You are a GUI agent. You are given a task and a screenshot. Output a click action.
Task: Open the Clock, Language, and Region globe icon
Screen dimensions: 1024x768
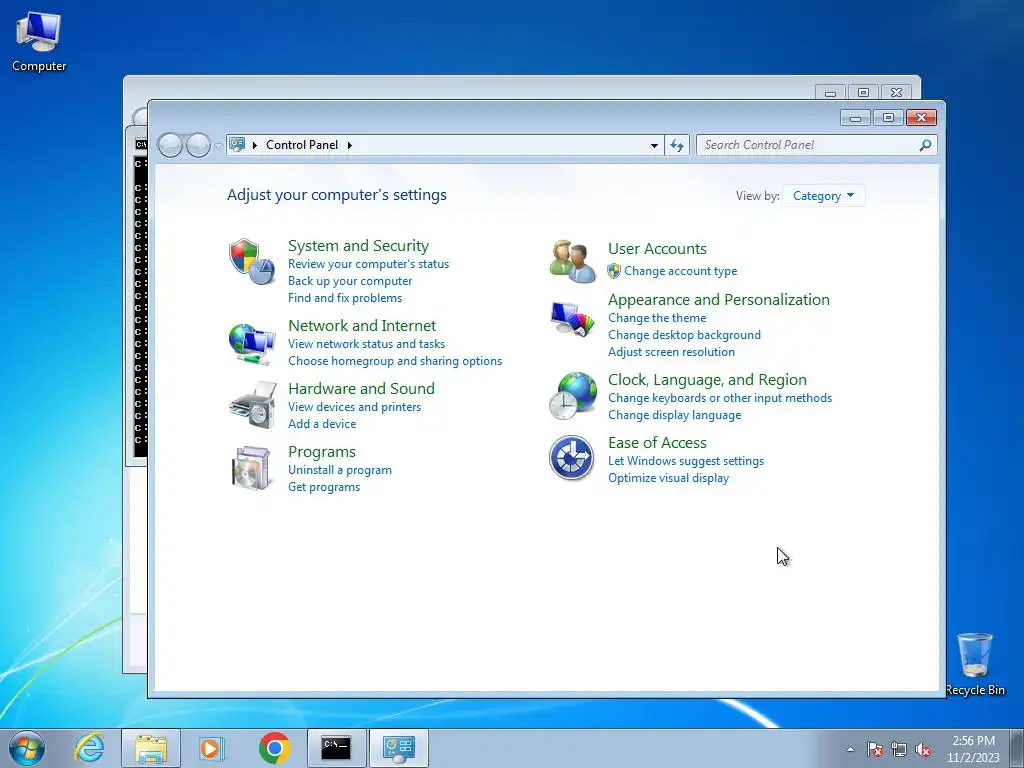pos(572,396)
